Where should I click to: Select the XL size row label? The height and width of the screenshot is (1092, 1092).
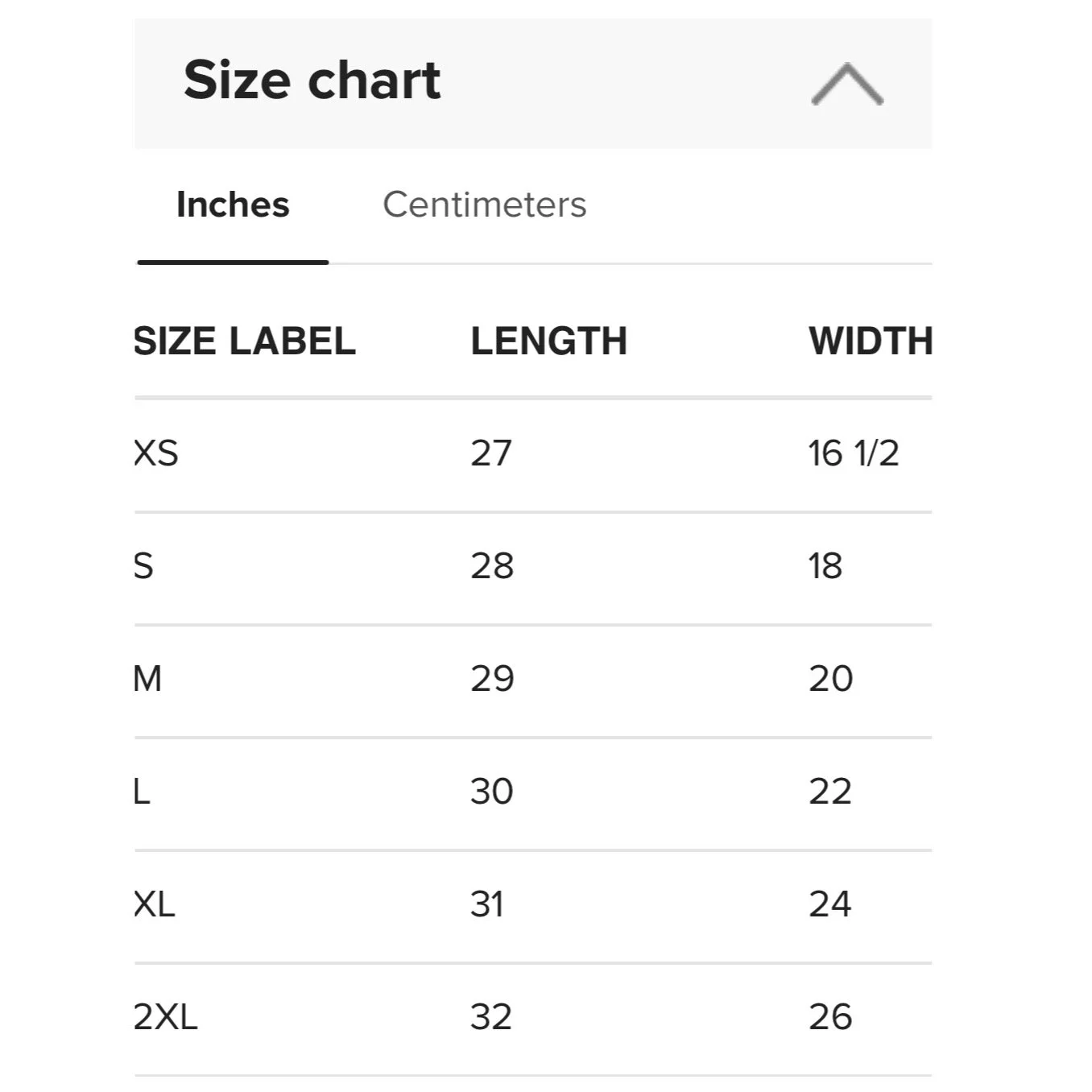click(x=155, y=904)
